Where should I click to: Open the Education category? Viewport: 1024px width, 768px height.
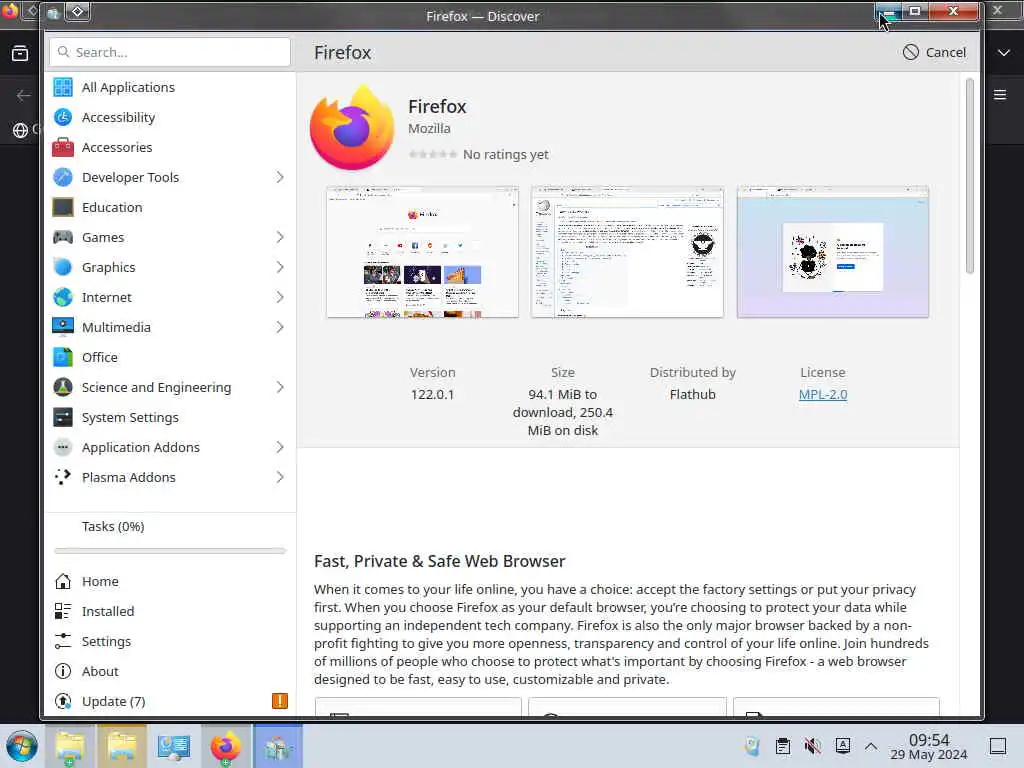170,207
